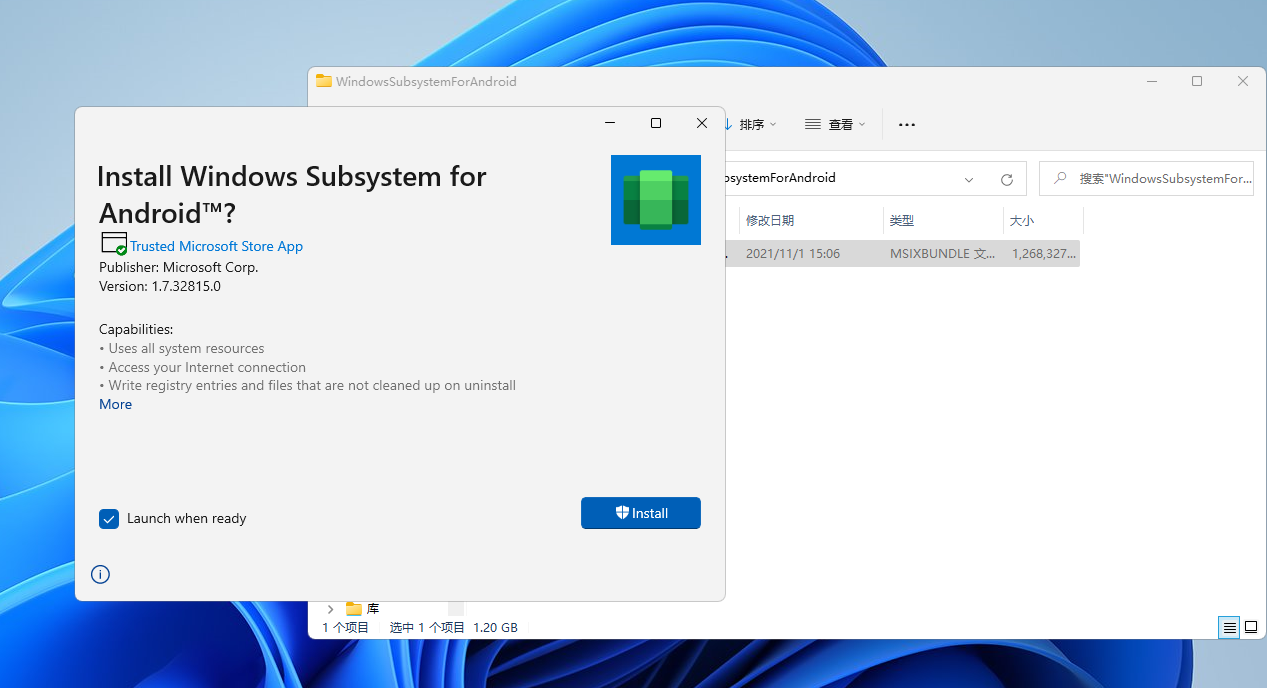Image resolution: width=1267 pixels, height=688 pixels.
Task: Expand More capabilities link
Action: [x=115, y=404]
